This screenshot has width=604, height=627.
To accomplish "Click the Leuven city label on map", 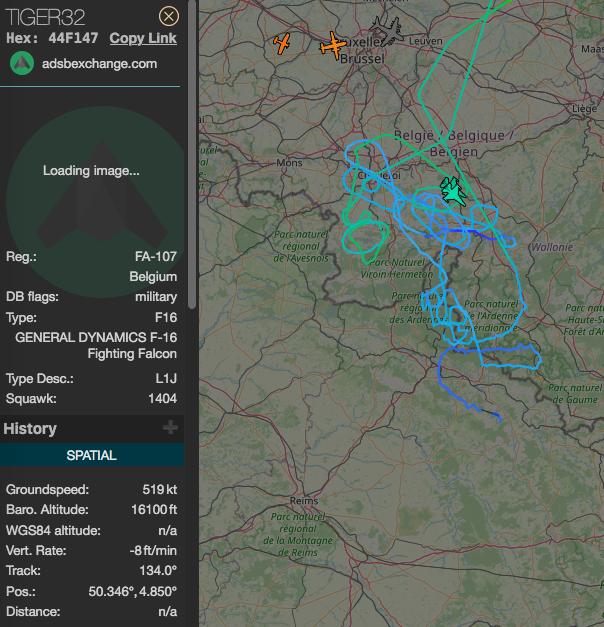I will (x=426, y=41).
